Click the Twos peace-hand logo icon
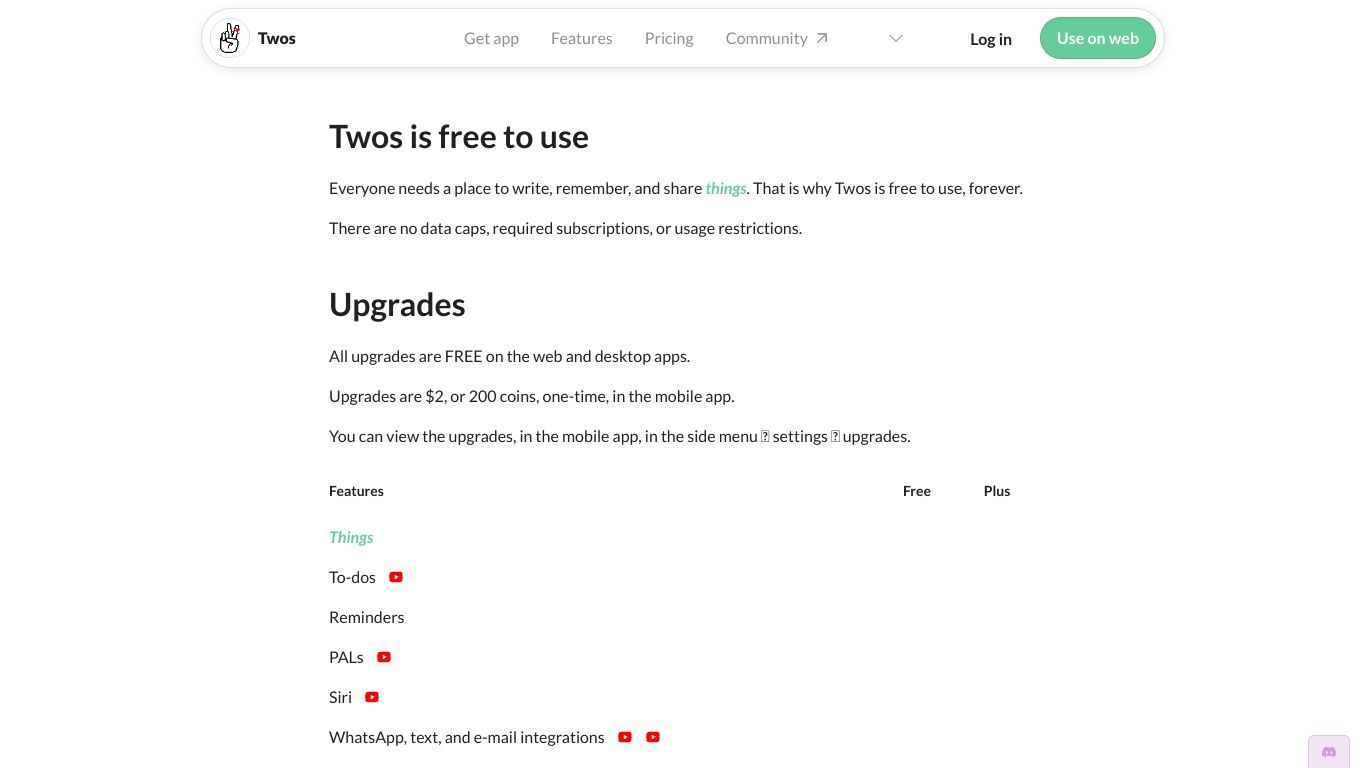This screenshot has width=1366, height=768. (230, 39)
